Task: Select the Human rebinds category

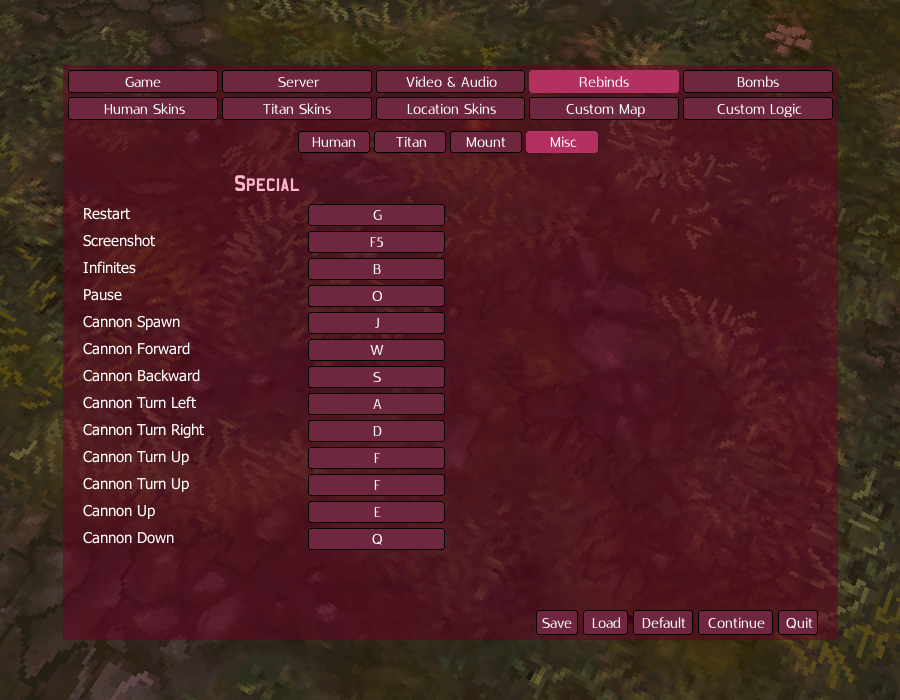Action: pyautogui.click(x=333, y=141)
